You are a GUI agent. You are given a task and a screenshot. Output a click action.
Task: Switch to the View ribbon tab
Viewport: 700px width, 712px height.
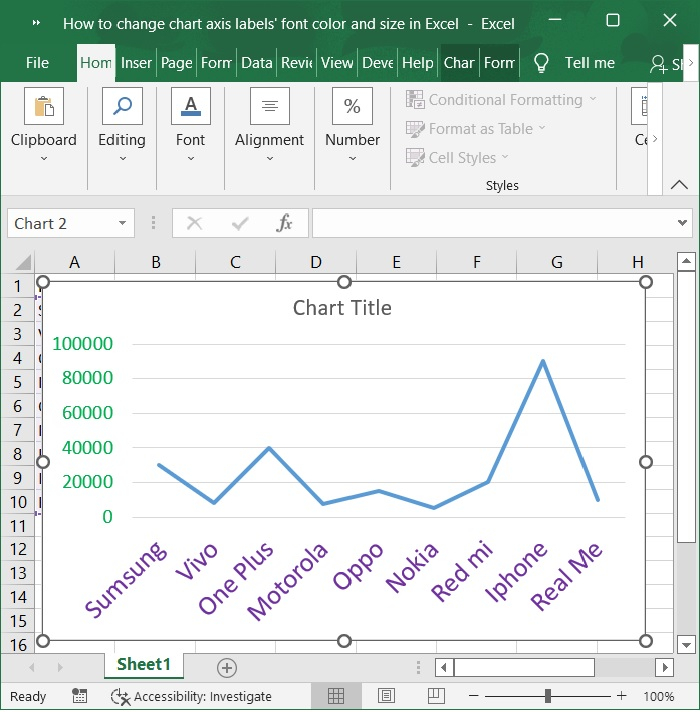tap(337, 63)
